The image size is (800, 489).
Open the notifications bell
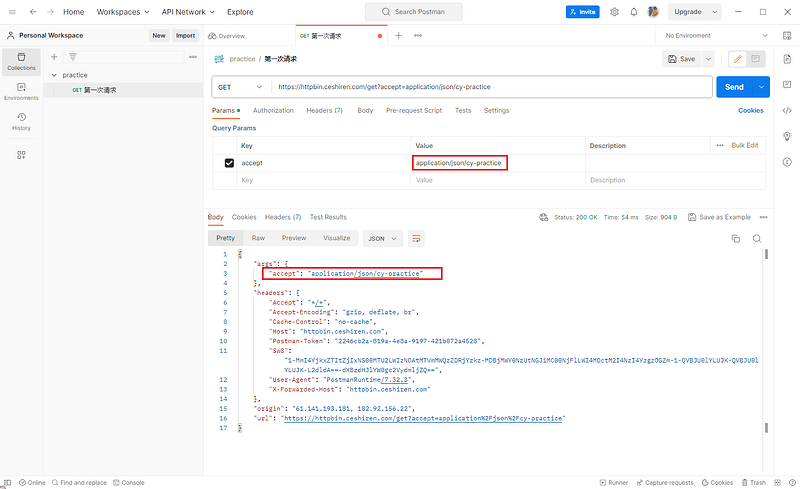tap(634, 12)
